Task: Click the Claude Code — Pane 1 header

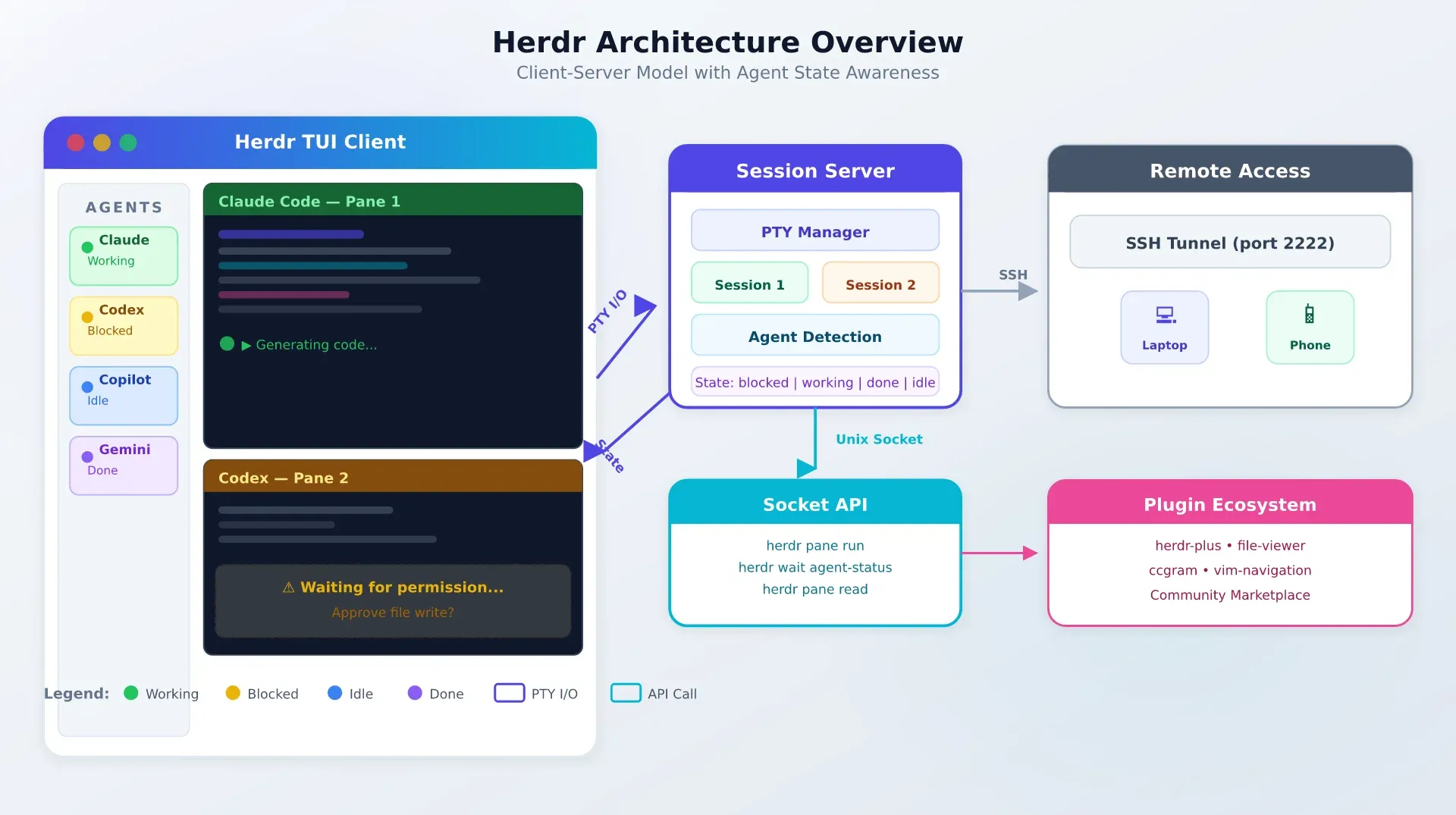Action: pyautogui.click(x=393, y=200)
